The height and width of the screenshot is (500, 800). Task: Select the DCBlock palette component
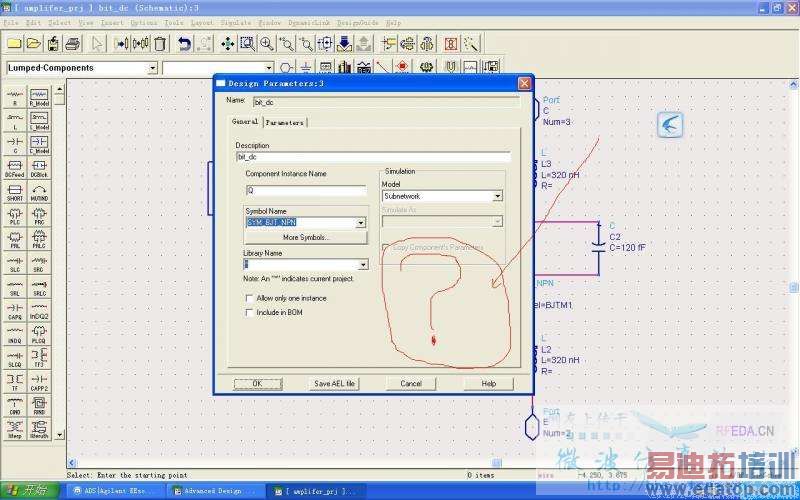point(39,168)
